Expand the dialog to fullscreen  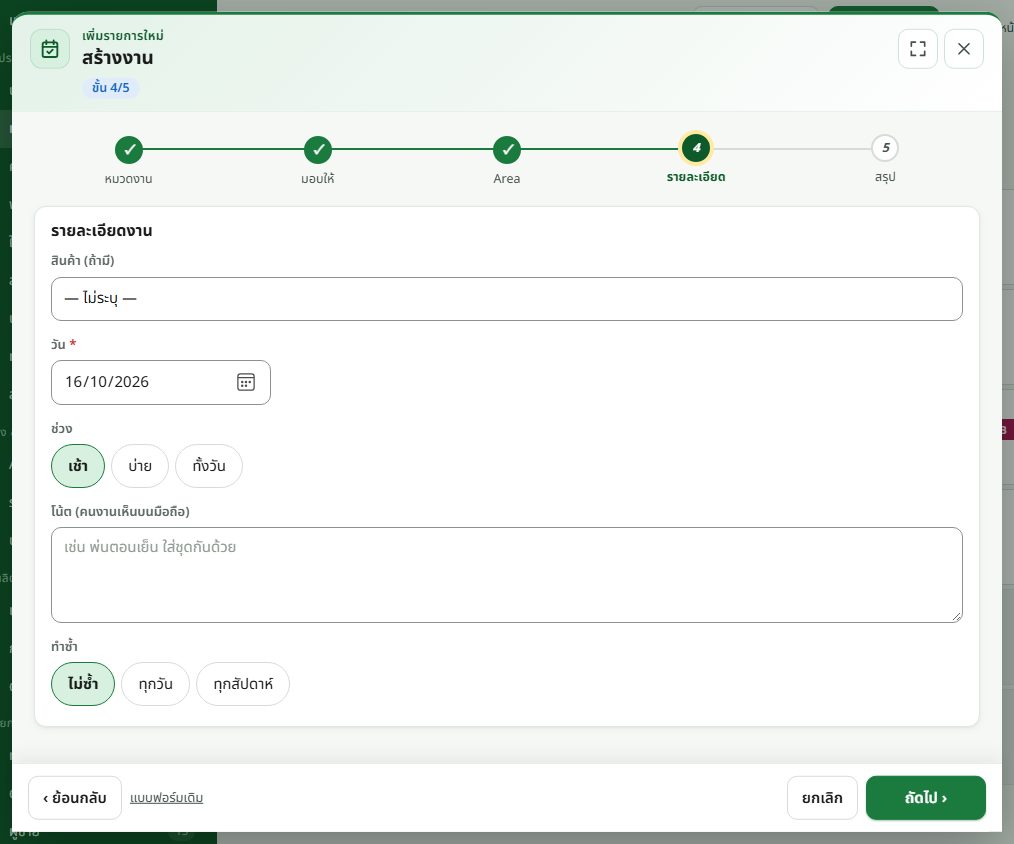[x=918, y=49]
